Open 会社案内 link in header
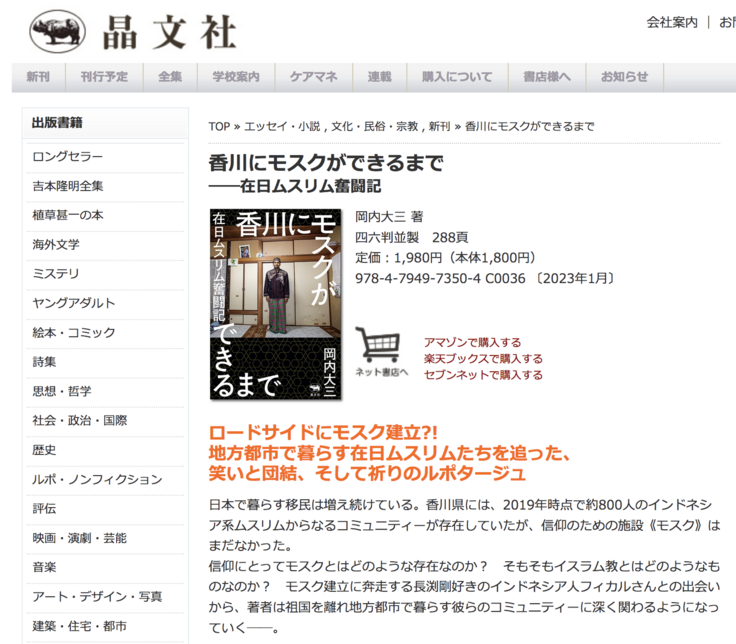The height and width of the screenshot is (644, 736). tap(672, 22)
